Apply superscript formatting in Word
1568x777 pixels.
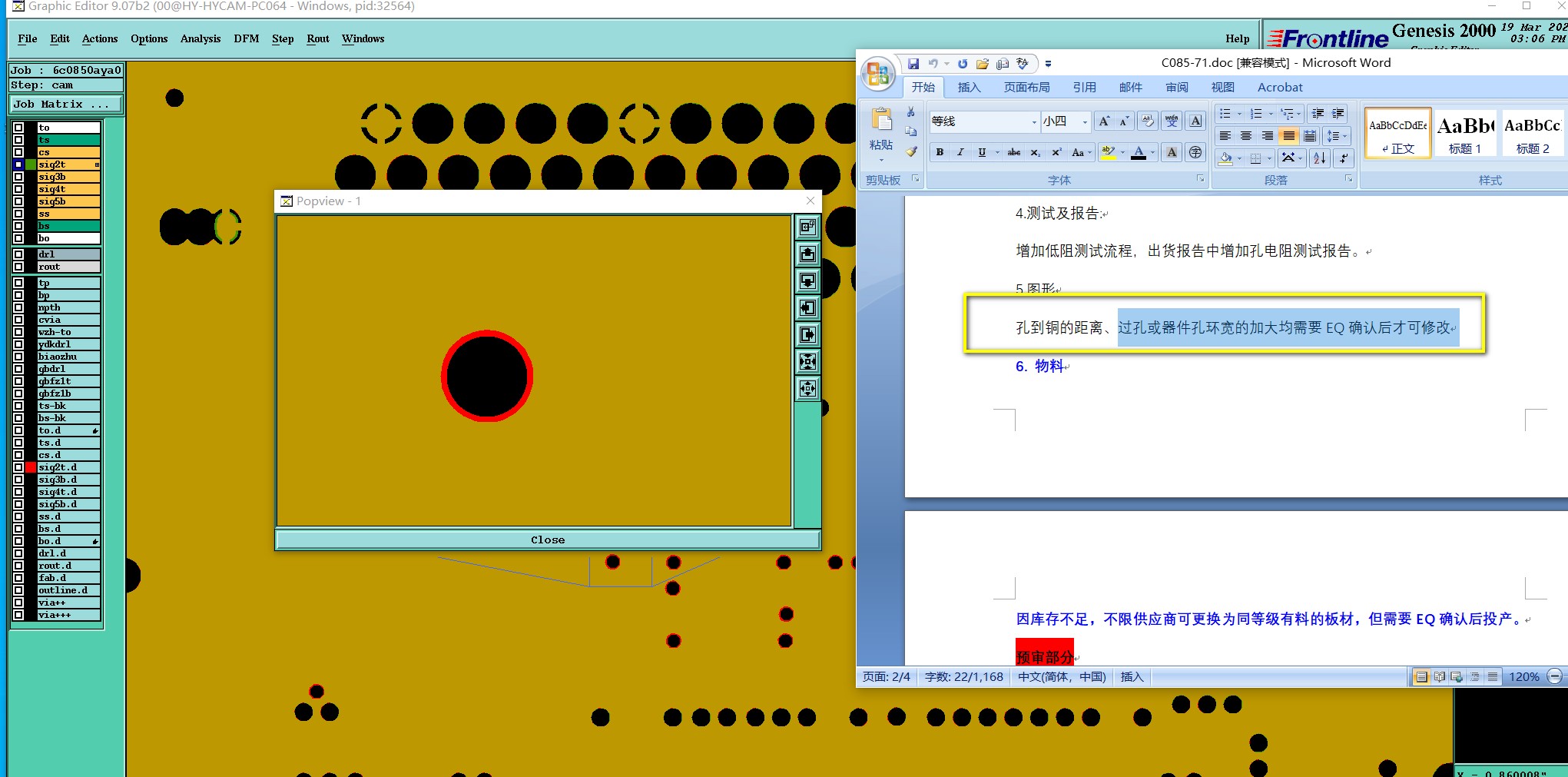[x=1056, y=152]
